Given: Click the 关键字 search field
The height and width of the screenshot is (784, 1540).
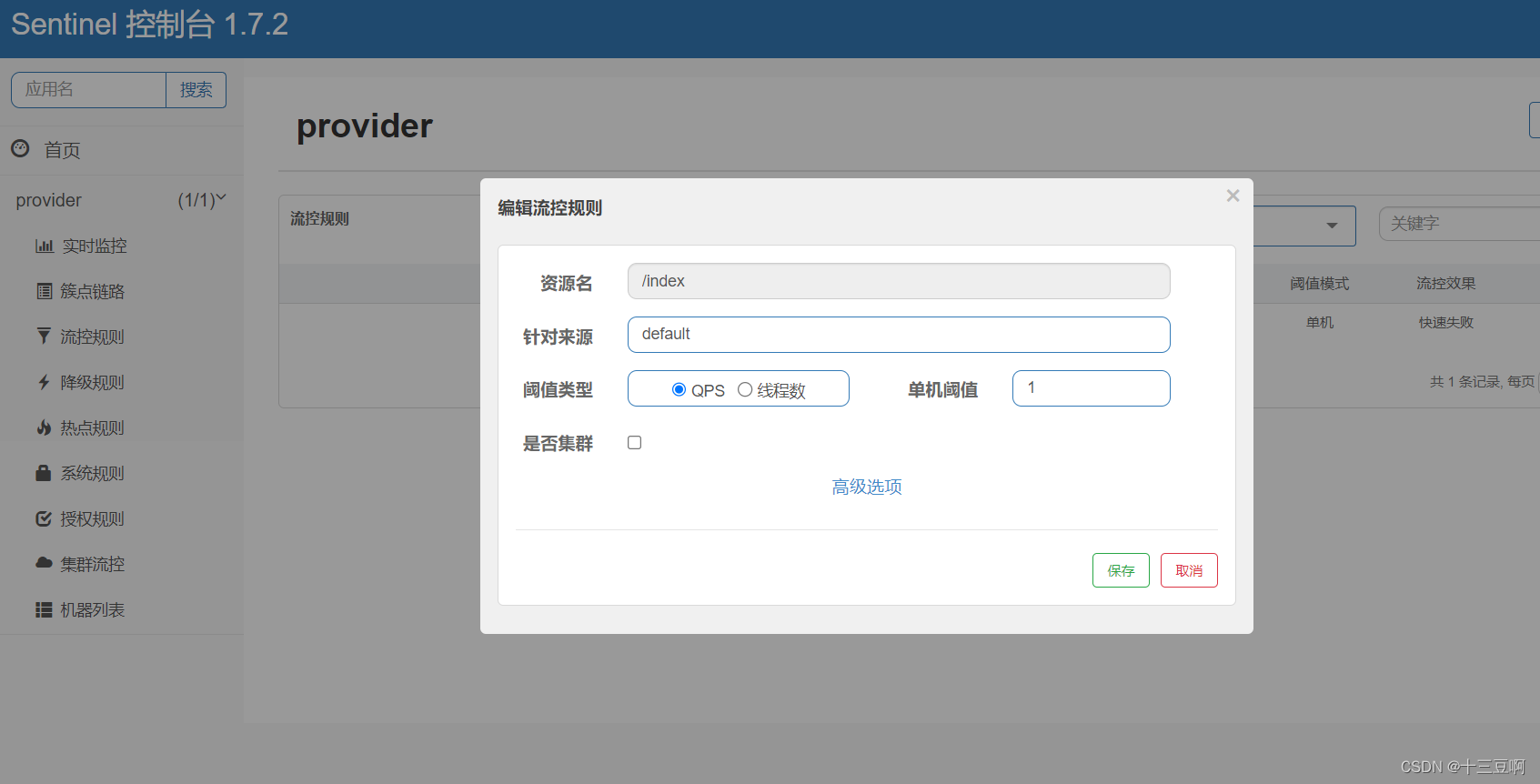Looking at the screenshot, I should [x=1459, y=224].
